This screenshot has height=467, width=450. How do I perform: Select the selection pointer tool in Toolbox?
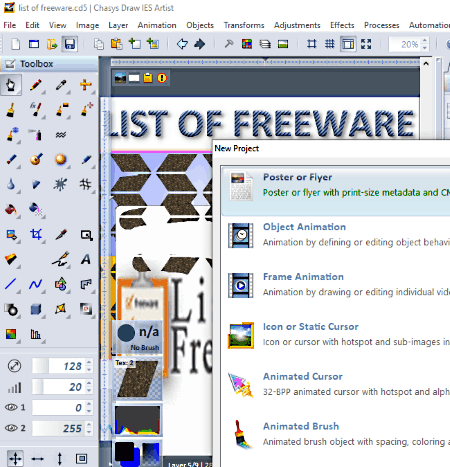[11, 85]
